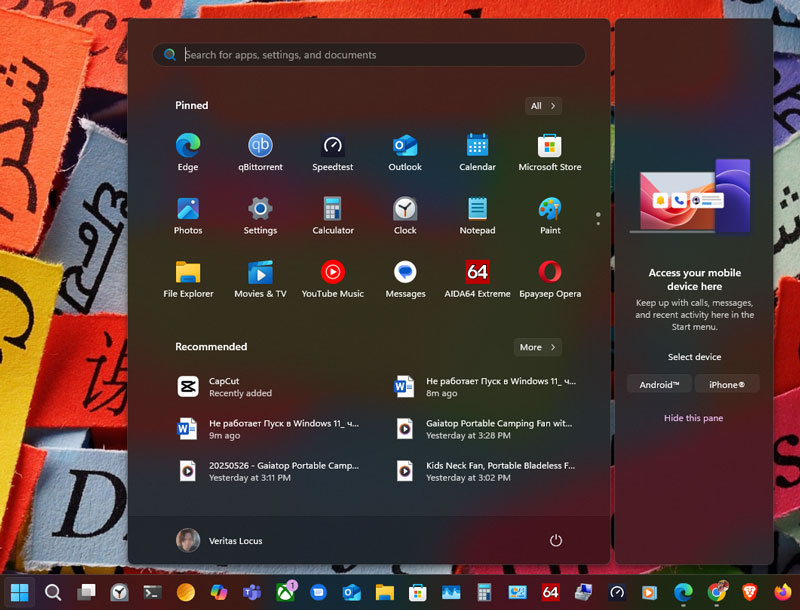Select Android as the mobile device

pos(659,385)
